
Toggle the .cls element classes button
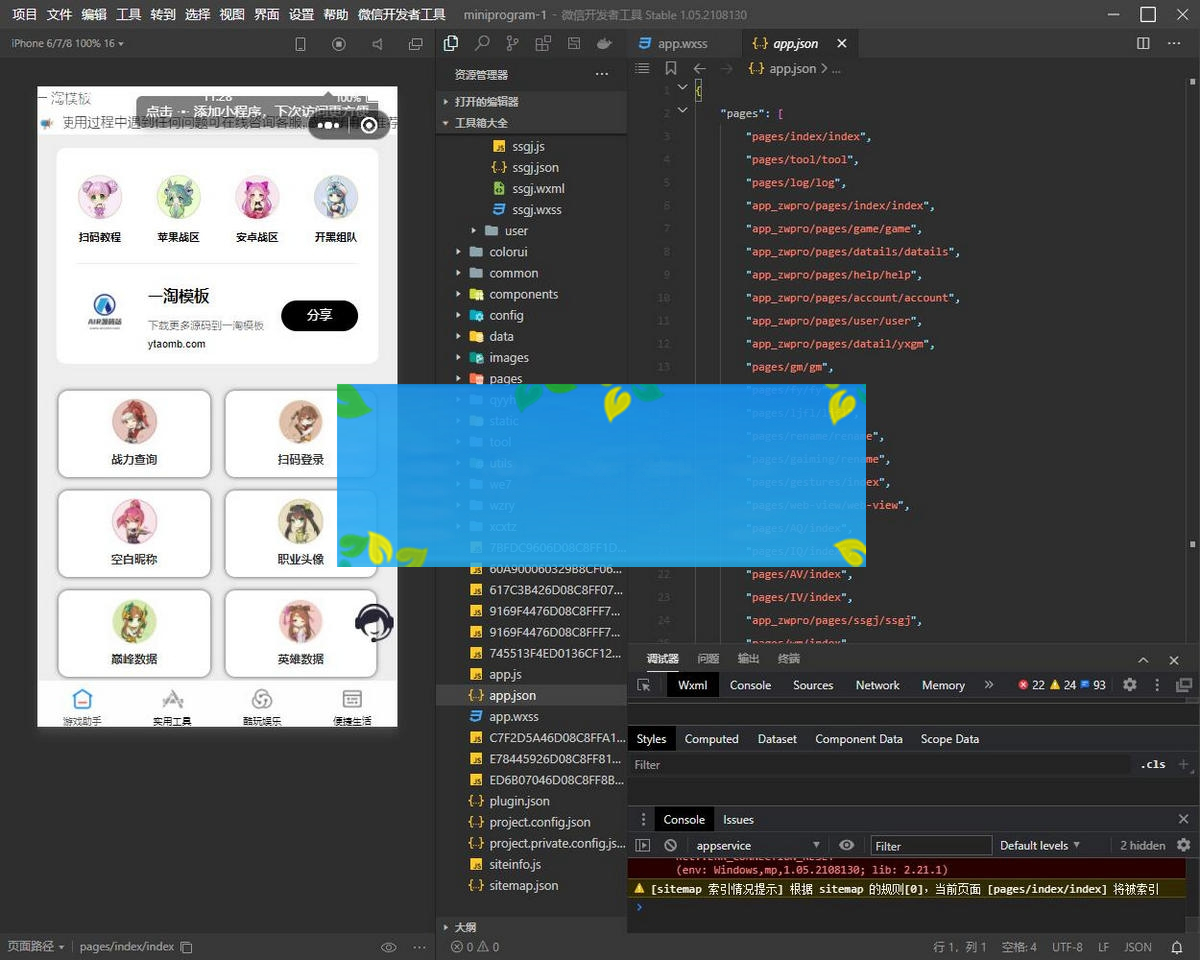tap(1153, 764)
